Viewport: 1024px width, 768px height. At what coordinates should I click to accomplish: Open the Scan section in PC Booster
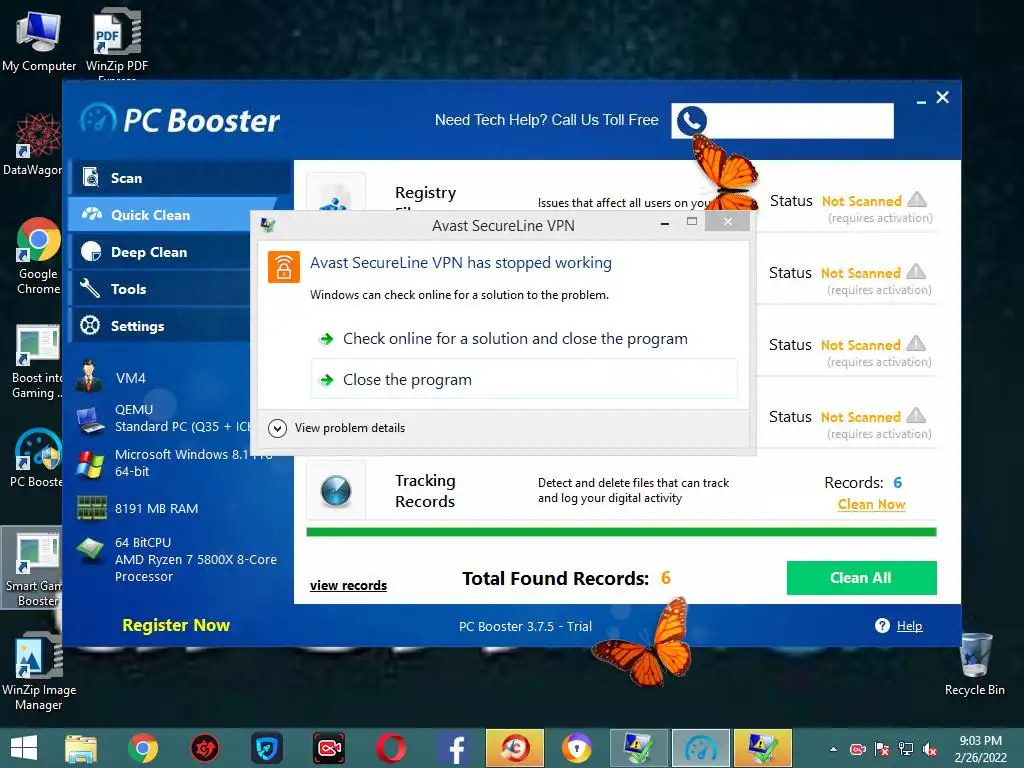(x=180, y=178)
